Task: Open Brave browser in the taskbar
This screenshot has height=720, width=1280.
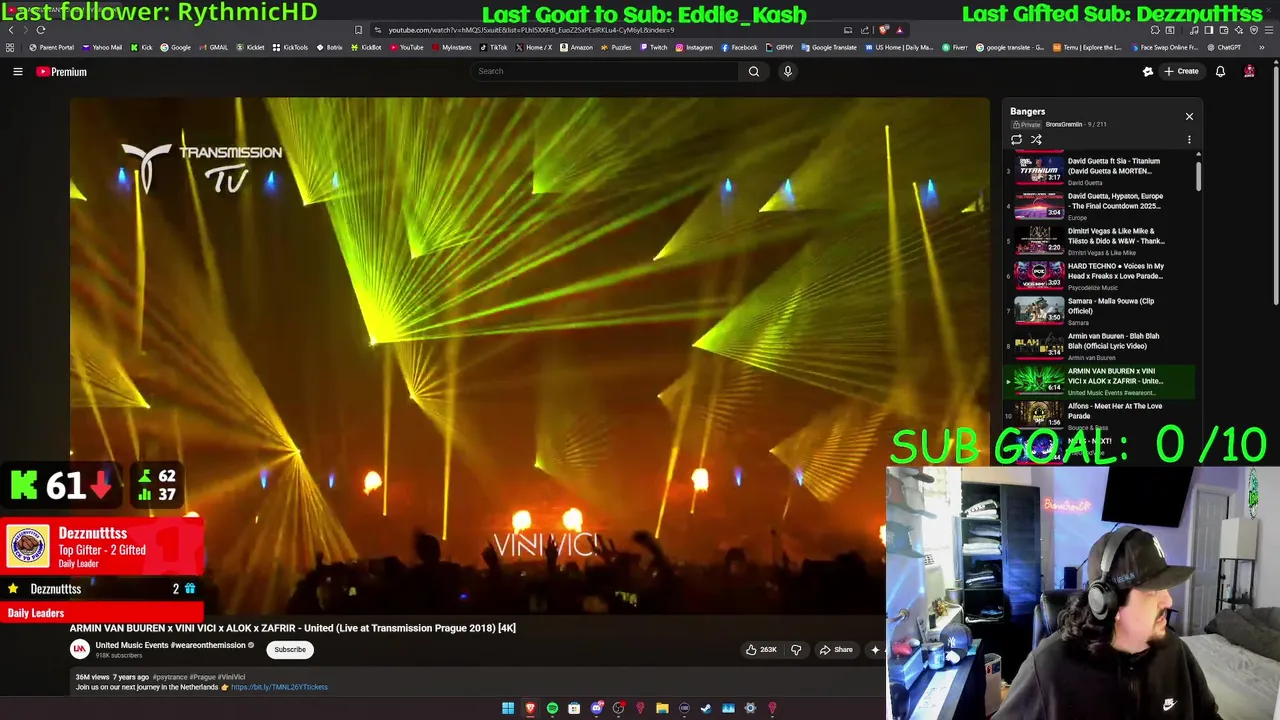Action: [530, 709]
